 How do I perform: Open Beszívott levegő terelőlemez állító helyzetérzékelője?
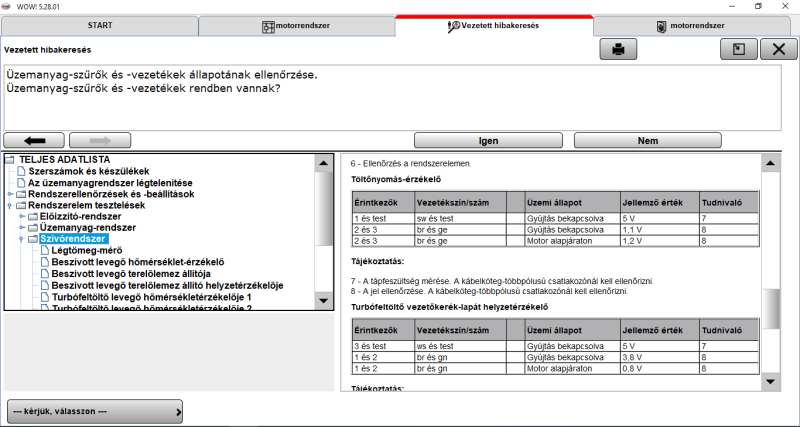(167, 285)
